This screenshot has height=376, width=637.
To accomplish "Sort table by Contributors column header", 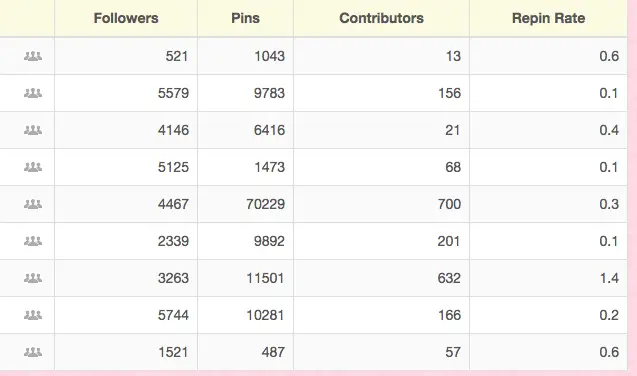I will pos(381,18).
